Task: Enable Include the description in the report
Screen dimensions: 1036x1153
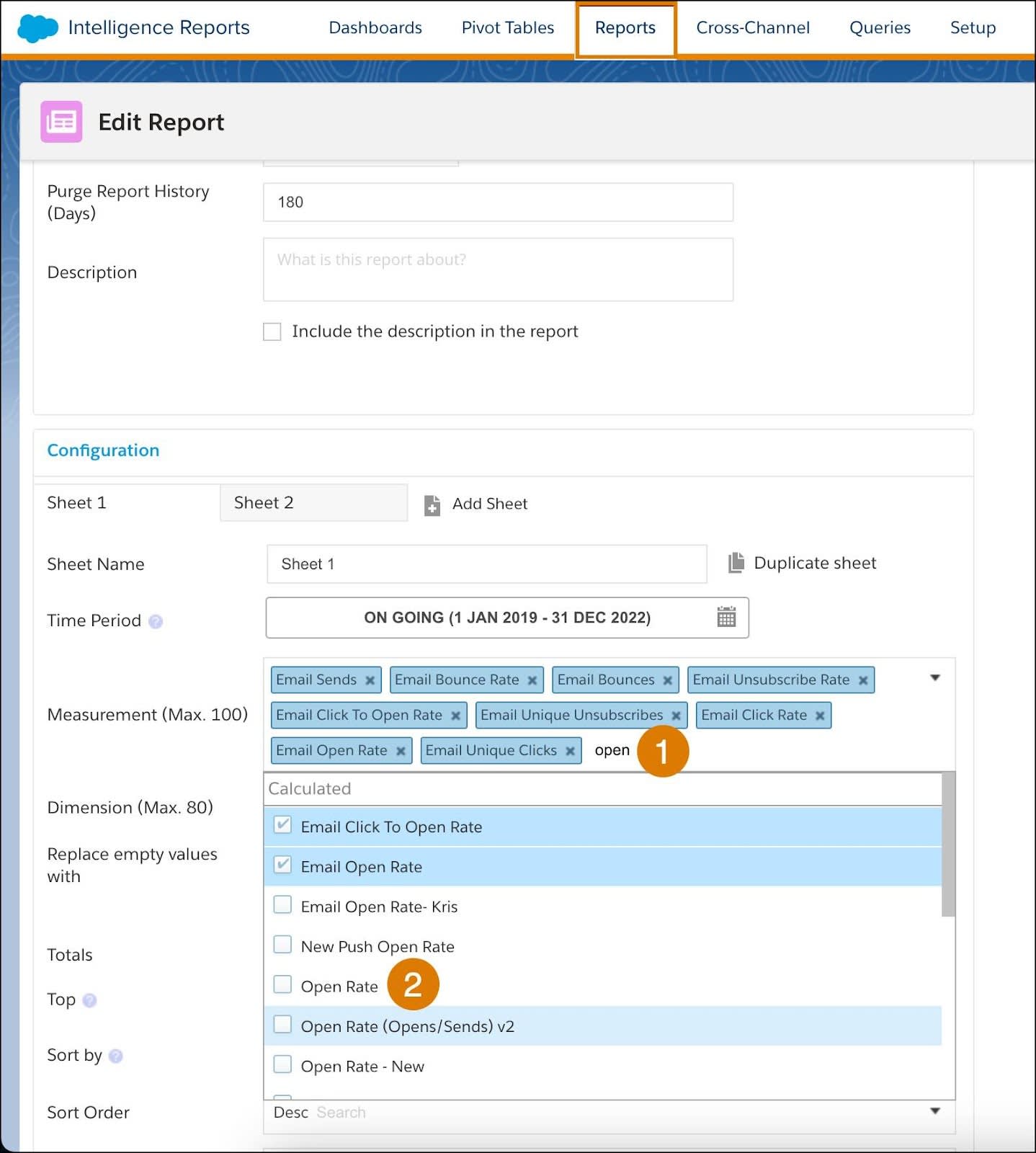Action: (272, 331)
